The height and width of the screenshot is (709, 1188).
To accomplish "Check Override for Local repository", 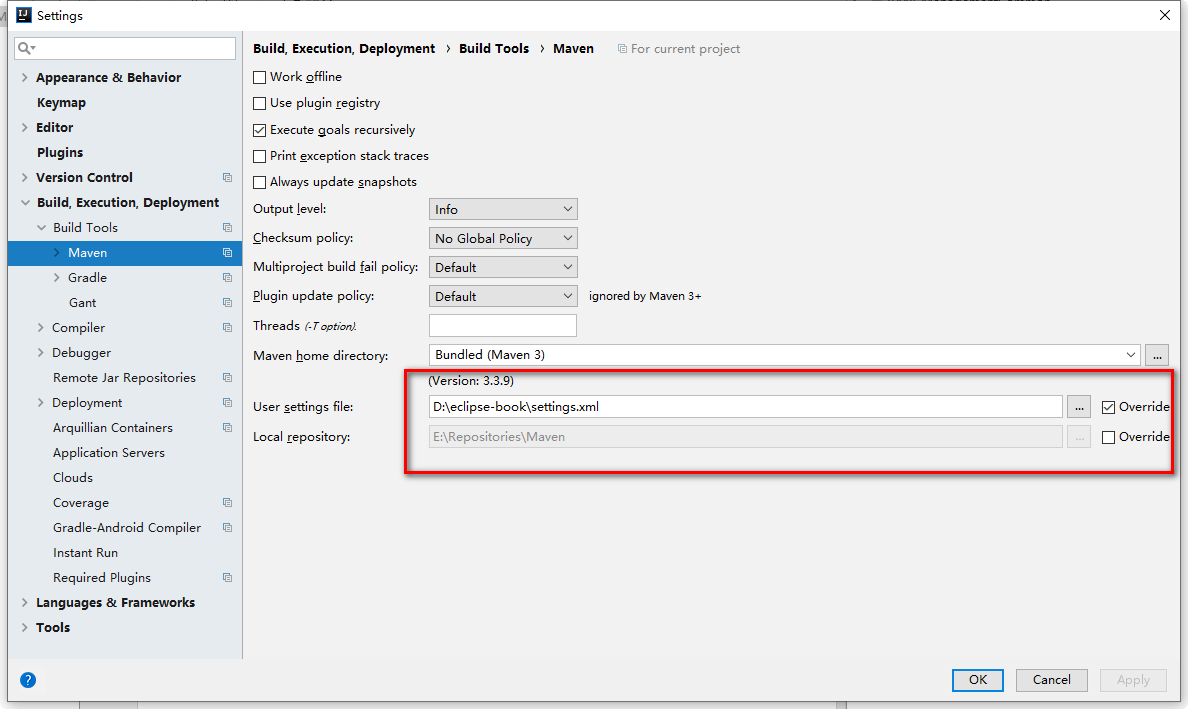I will point(1108,437).
